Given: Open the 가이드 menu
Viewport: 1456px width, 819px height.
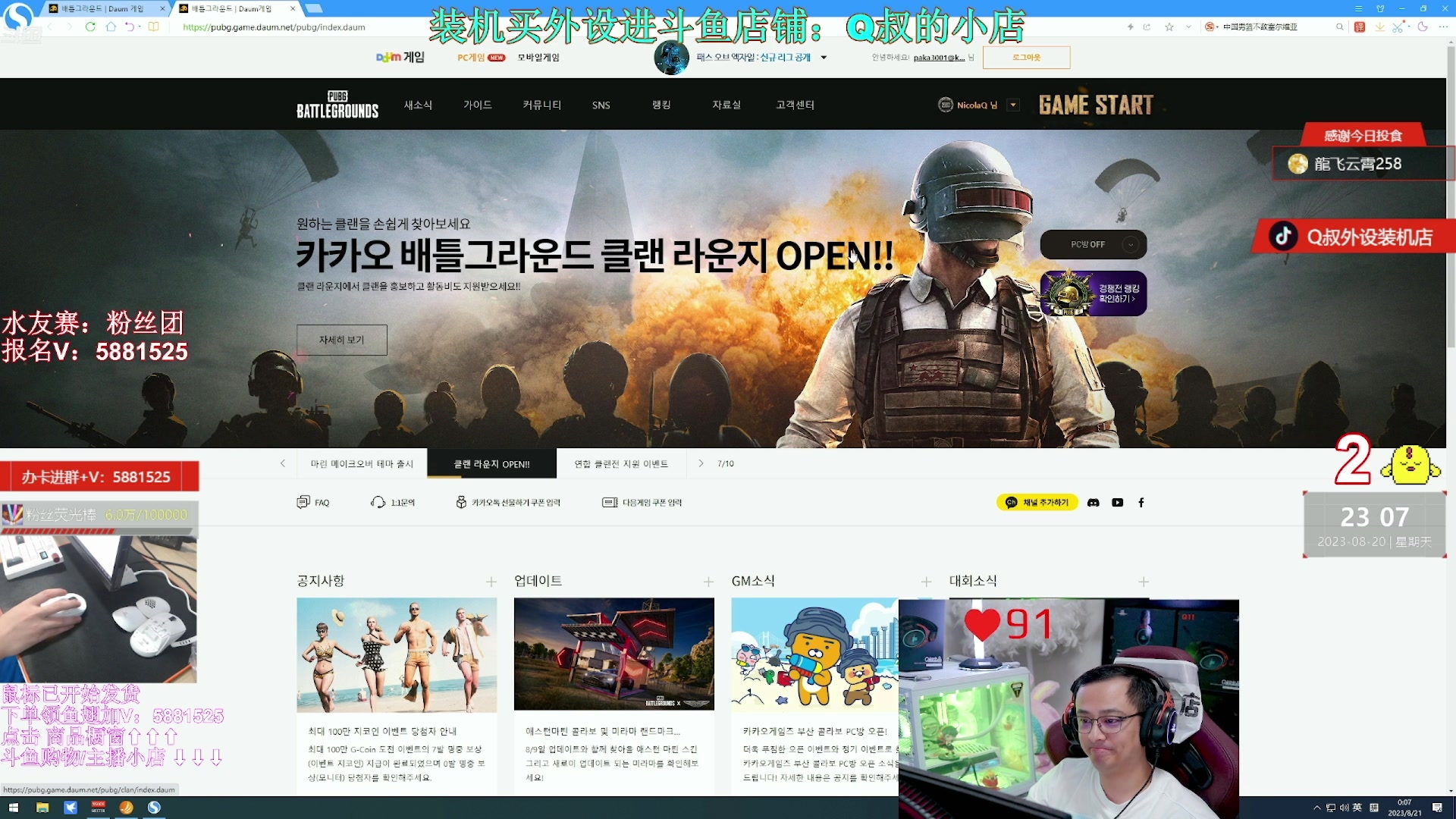Looking at the screenshot, I should (478, 105).
